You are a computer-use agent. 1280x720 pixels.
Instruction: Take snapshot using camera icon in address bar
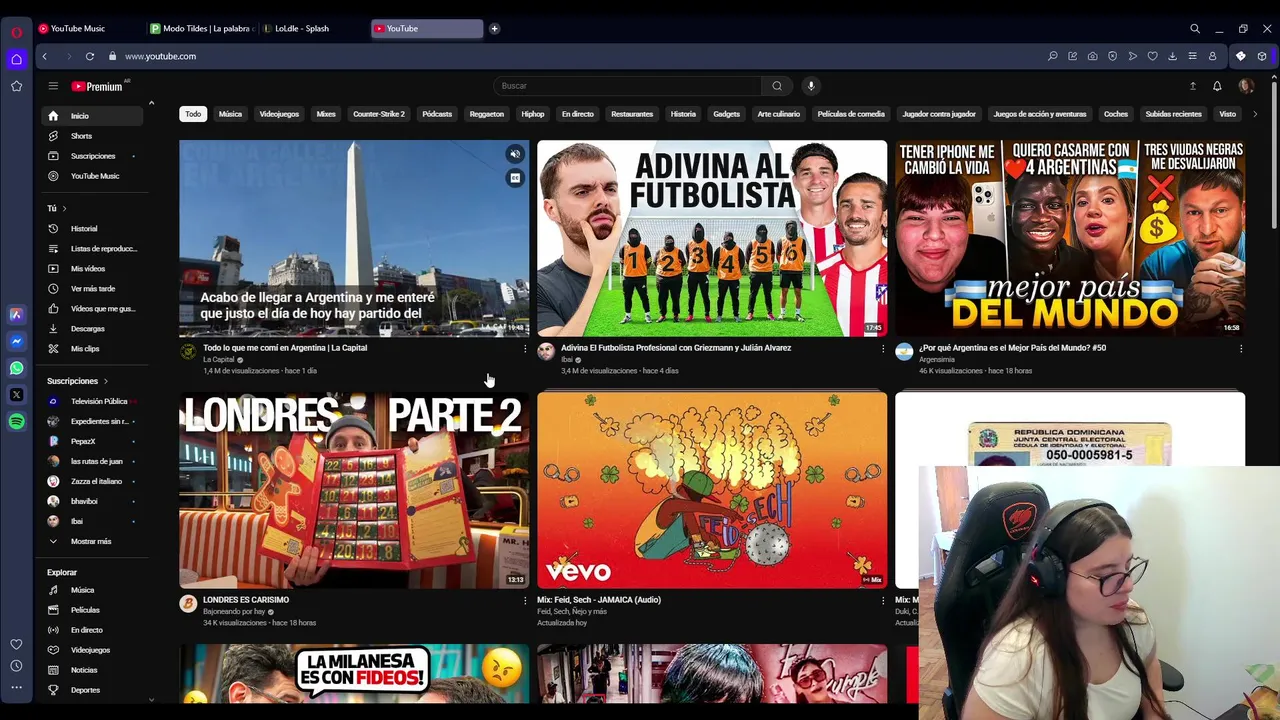tap(1092, 57)
